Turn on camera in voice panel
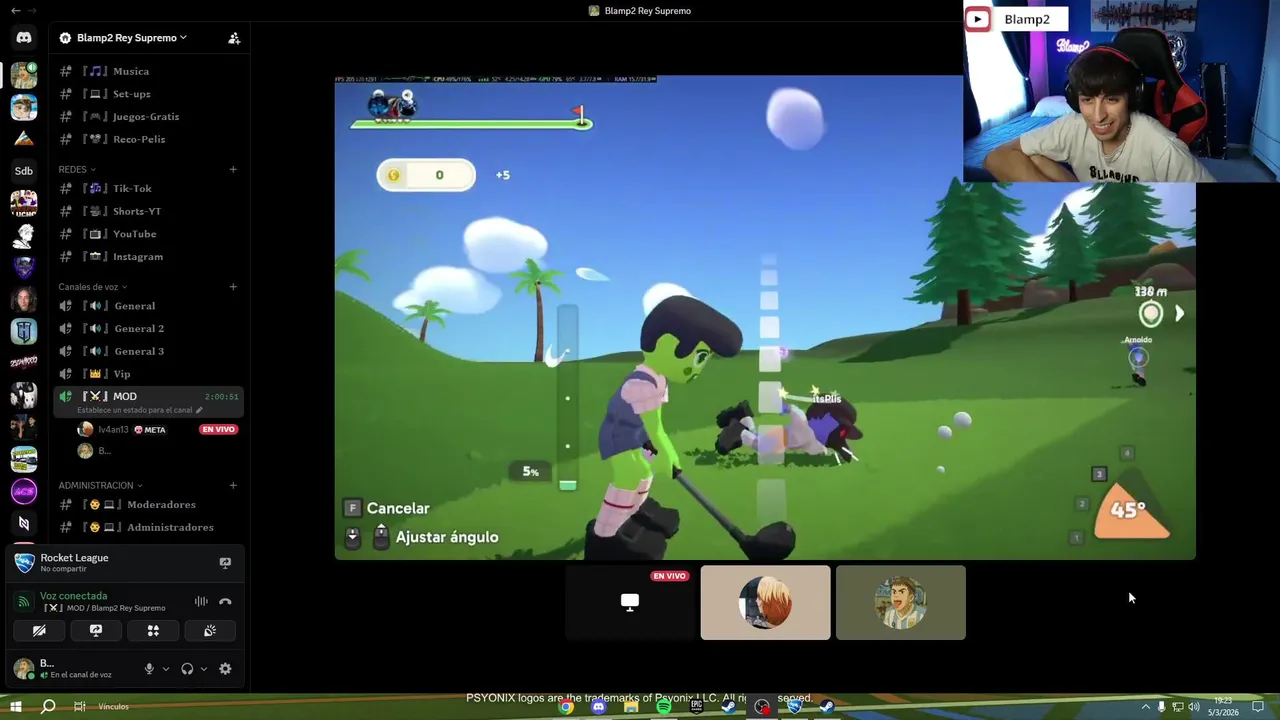This screenshot has height=720, width=1280. click(39, 631)
